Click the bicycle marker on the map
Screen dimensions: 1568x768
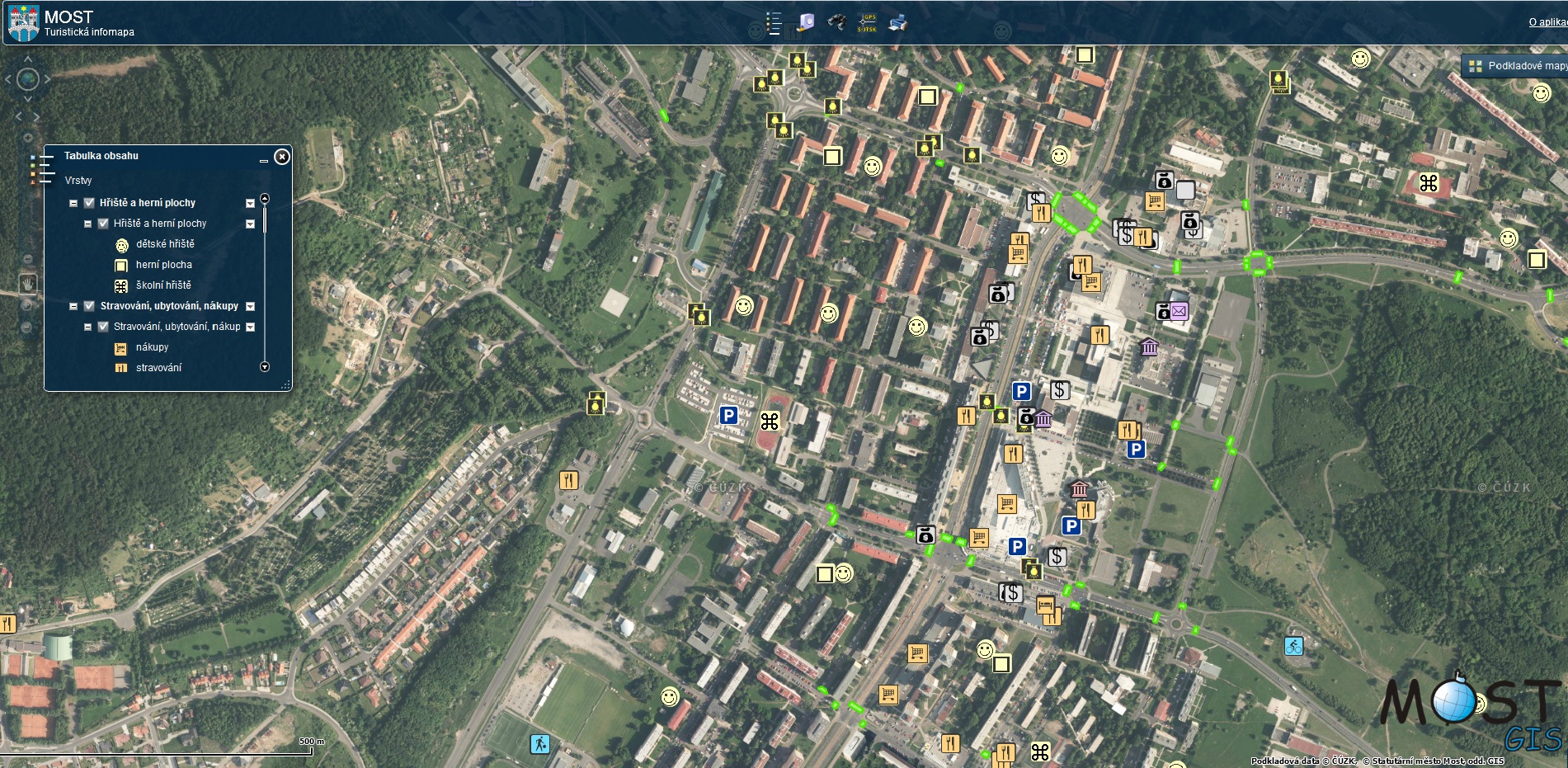[x=1293, y=646]
